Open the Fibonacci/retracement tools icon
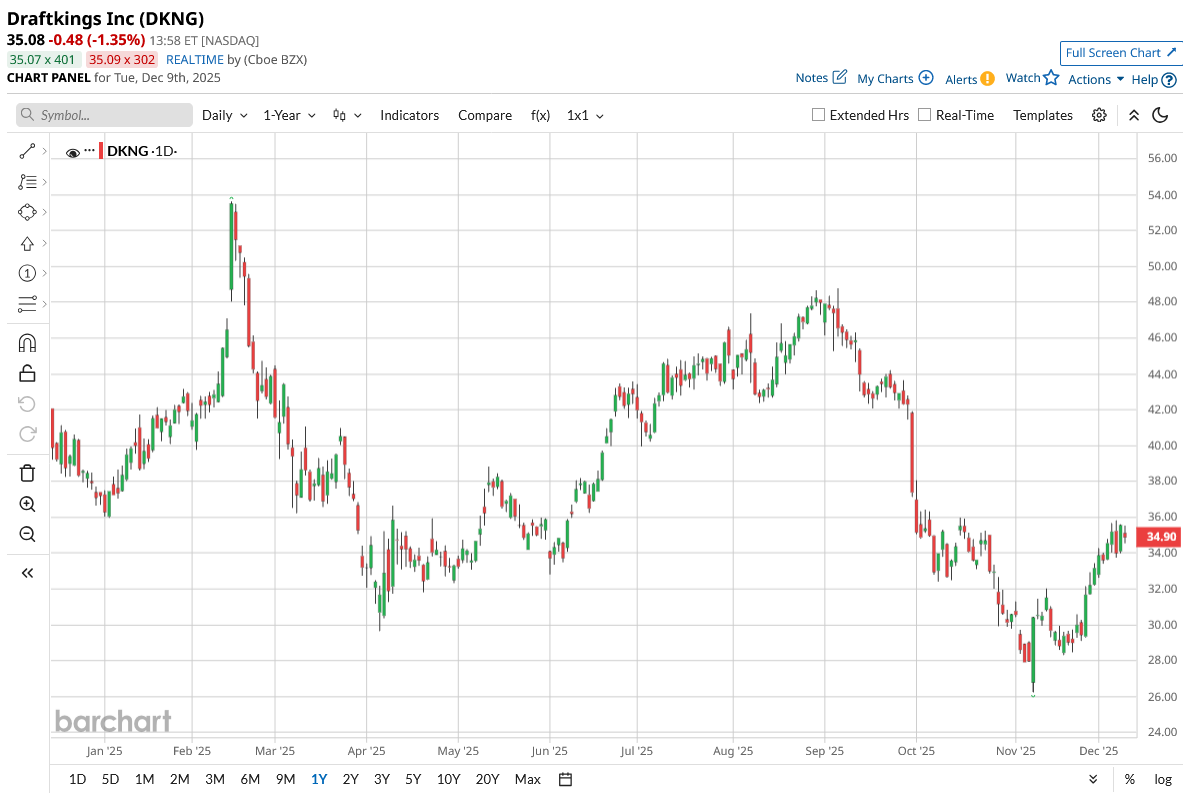The width and height of the screenshot is (1183, 793). 27,182
